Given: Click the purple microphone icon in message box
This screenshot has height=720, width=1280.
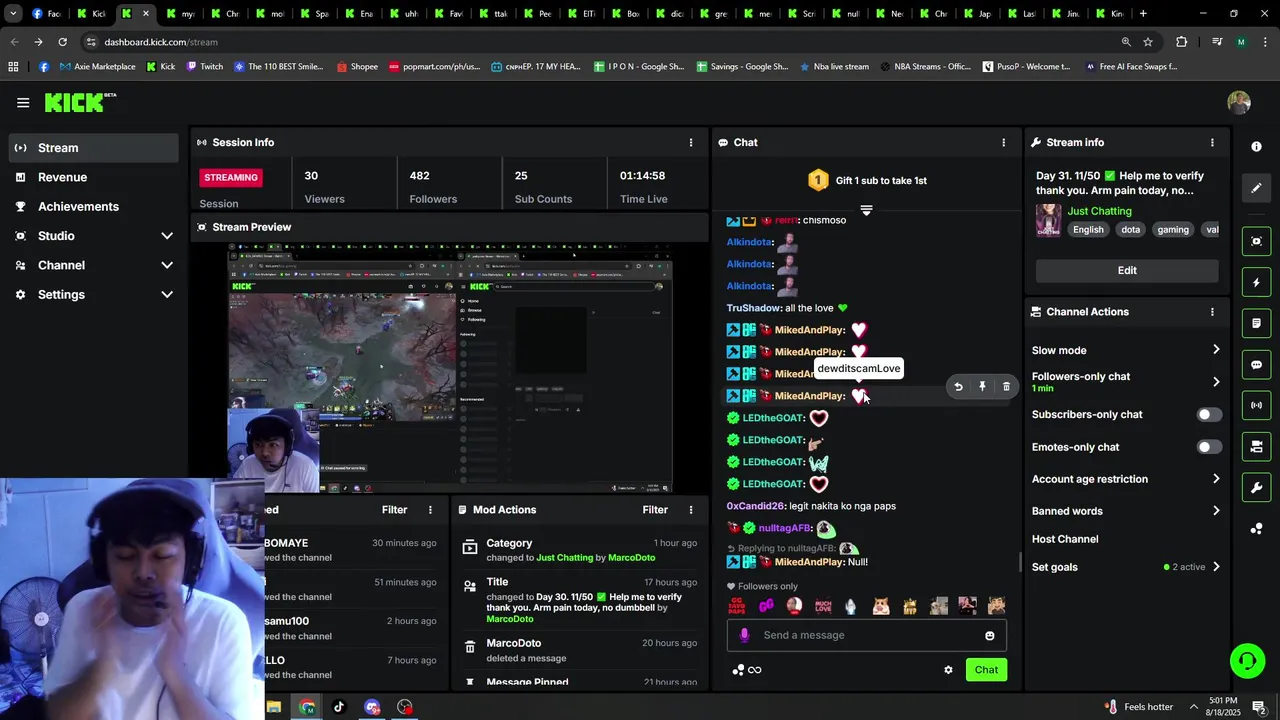Looking at the screenshot, I should 744,635.
